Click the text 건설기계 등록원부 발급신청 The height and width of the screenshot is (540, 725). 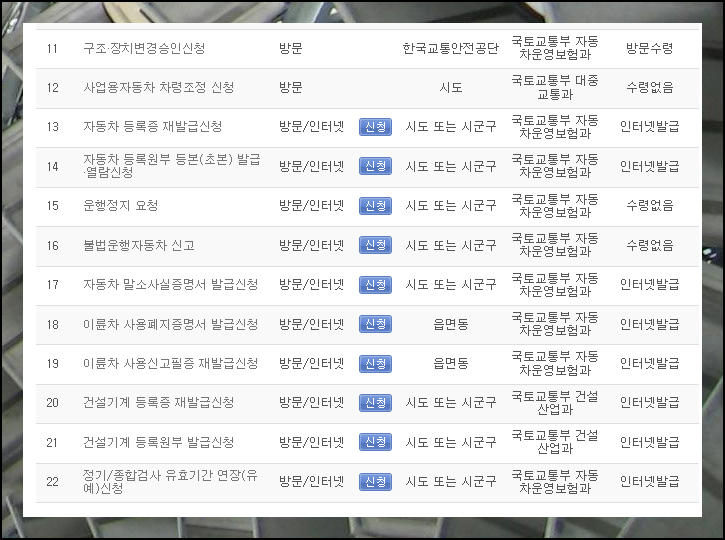coord(159,442)
